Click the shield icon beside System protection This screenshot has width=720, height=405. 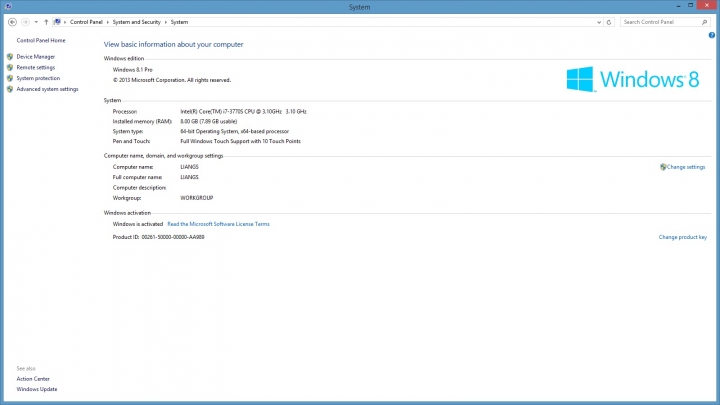click(10, 78)
